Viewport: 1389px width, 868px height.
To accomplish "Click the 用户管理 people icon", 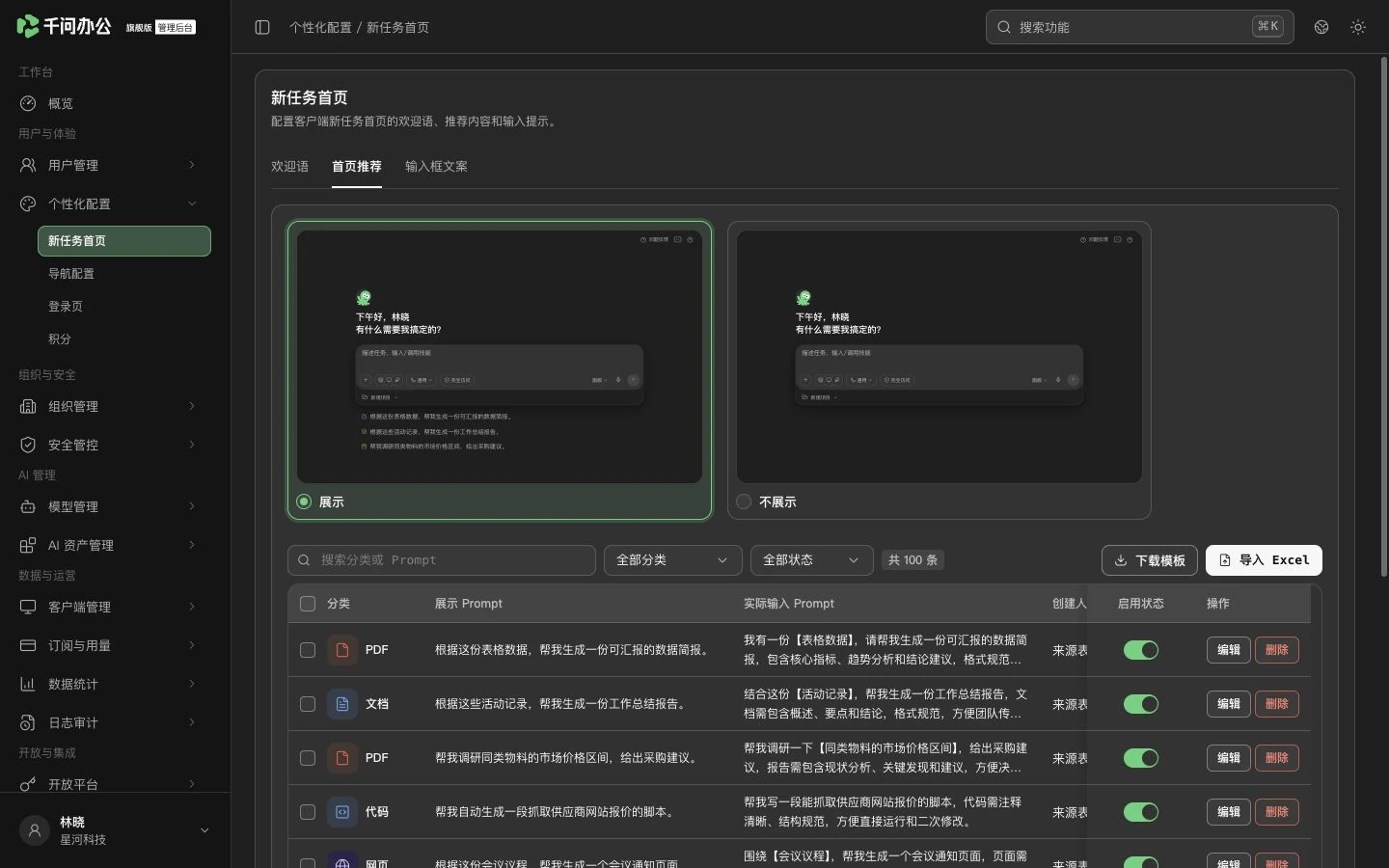I will click(28, 165).
